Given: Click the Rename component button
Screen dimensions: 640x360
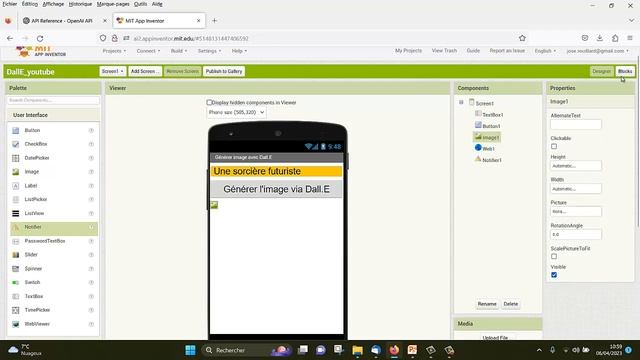Looking at the screenshot, I should tap(487, 304).
